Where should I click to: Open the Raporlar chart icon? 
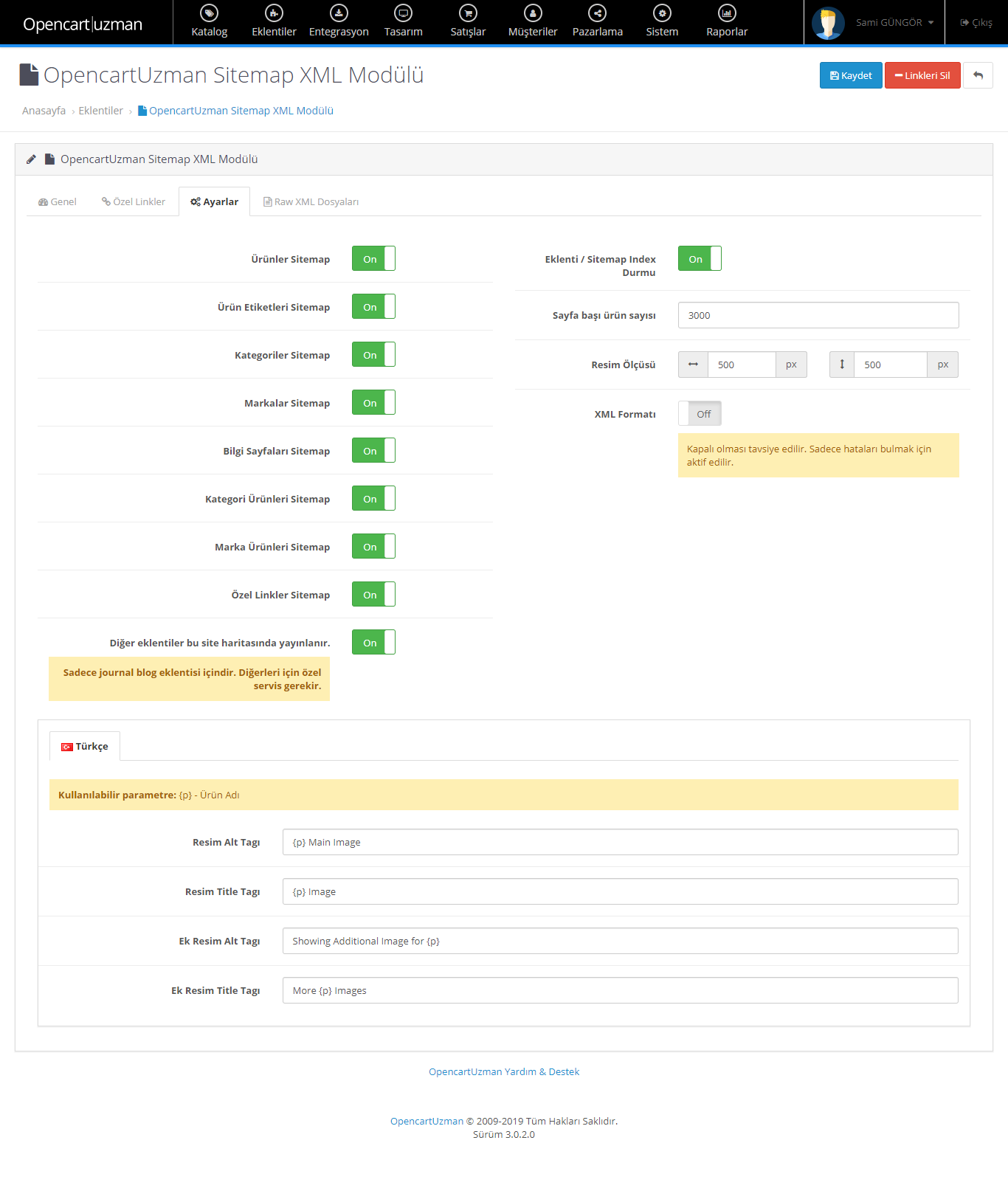click(727, 13)
